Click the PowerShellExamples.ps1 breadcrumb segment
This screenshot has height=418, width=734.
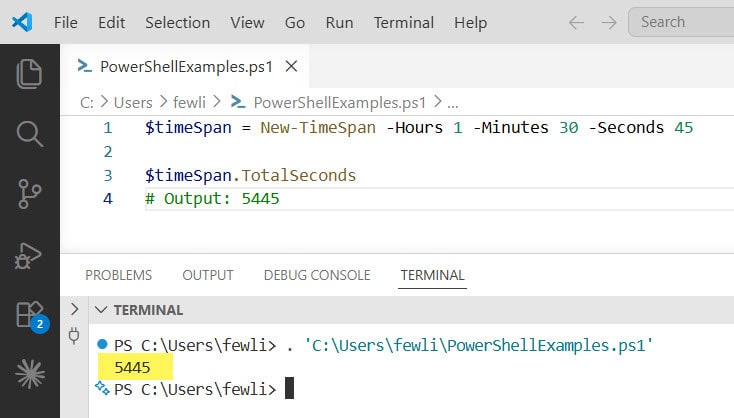click(339, 103)
